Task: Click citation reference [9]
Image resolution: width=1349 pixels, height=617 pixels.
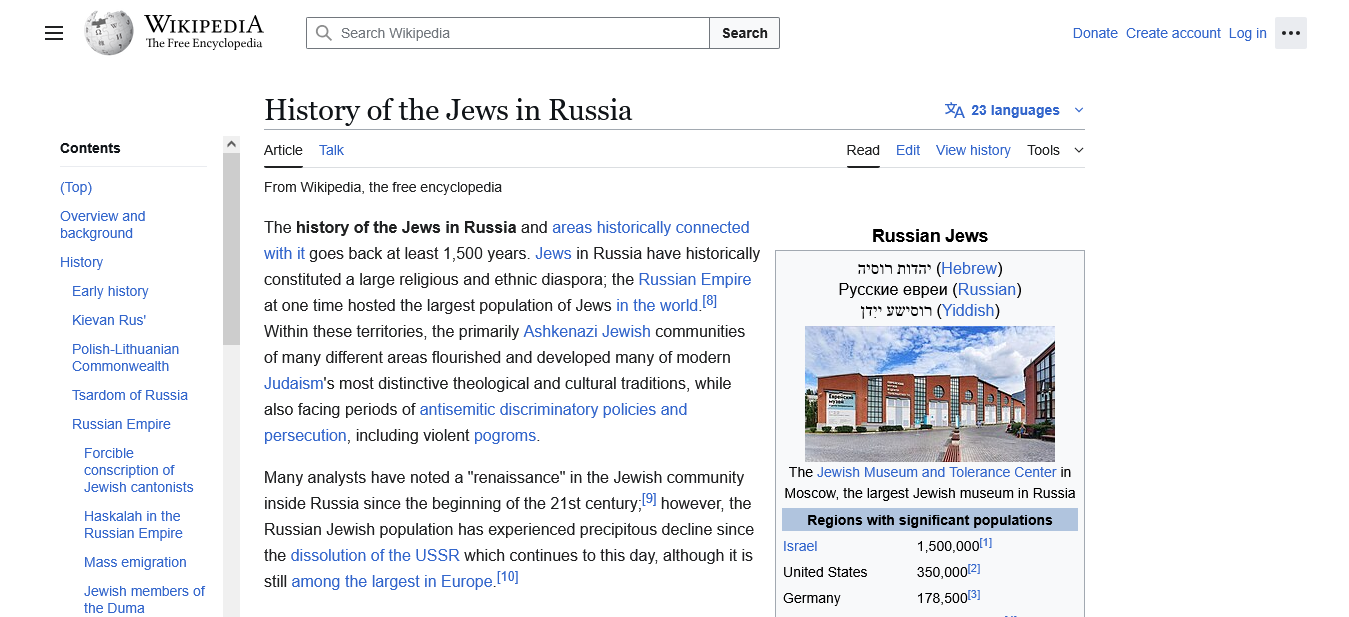Action: tap(649, 499)
